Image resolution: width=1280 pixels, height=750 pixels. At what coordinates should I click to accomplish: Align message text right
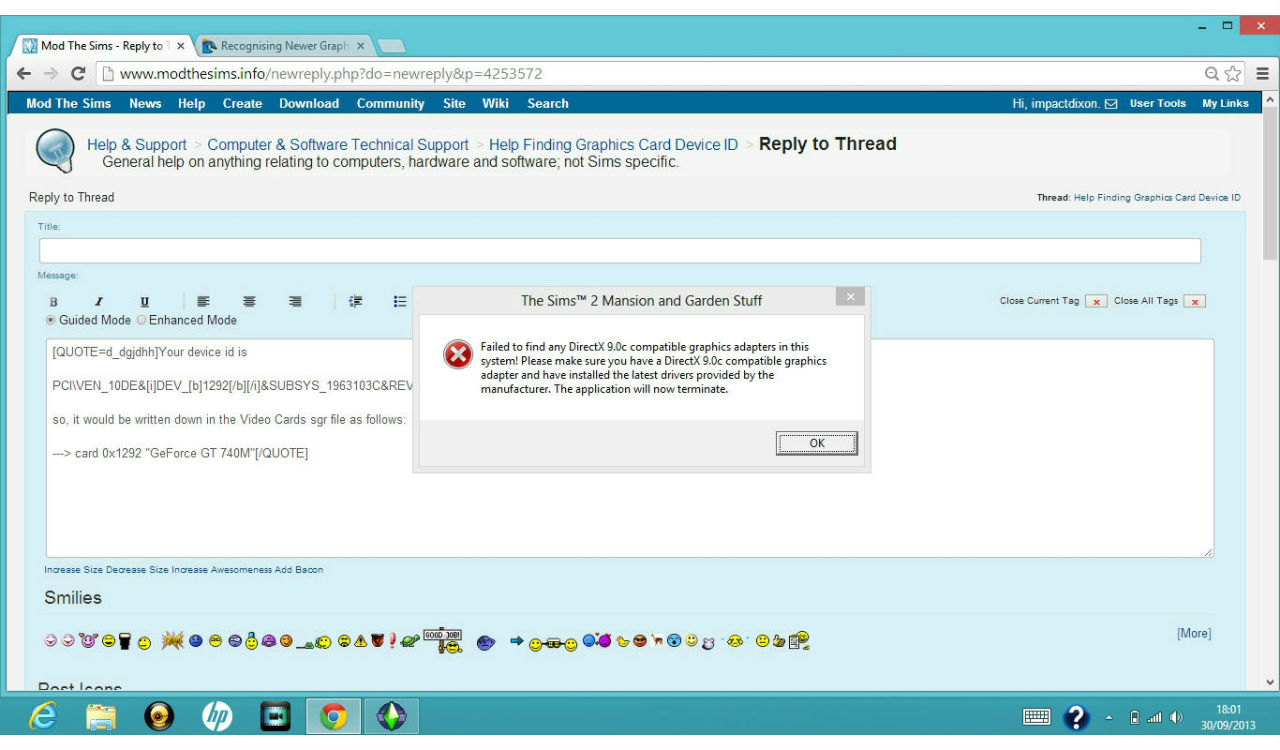tap(295, 301)
